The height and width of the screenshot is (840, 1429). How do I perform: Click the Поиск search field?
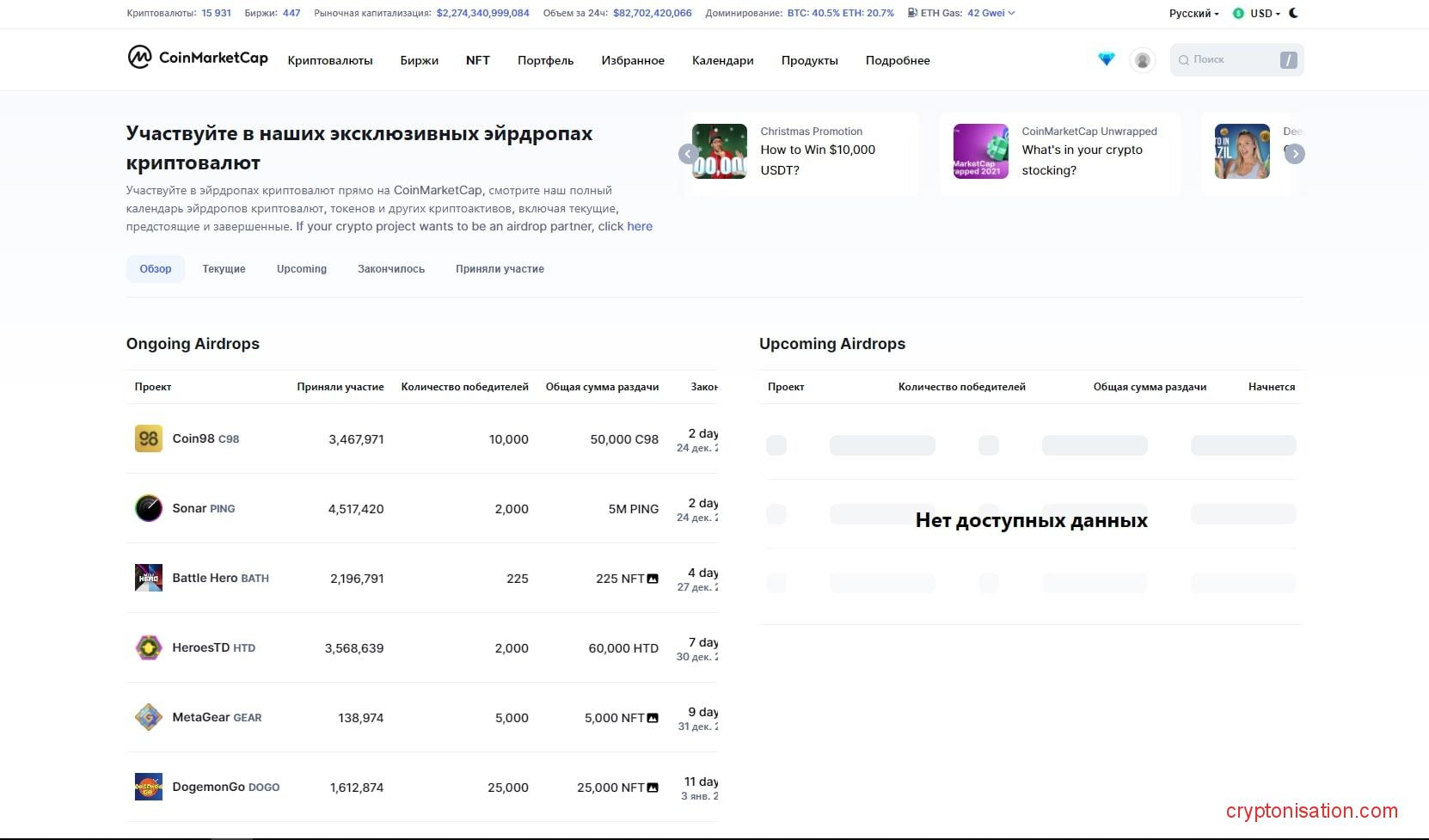pos(1230,60)
